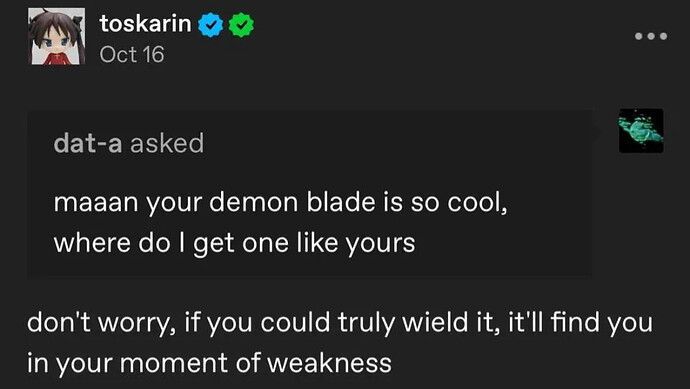This screenshot has height=389, width=690.
Task: Visit the toskarin blog username link
Action: pos(145,23)
